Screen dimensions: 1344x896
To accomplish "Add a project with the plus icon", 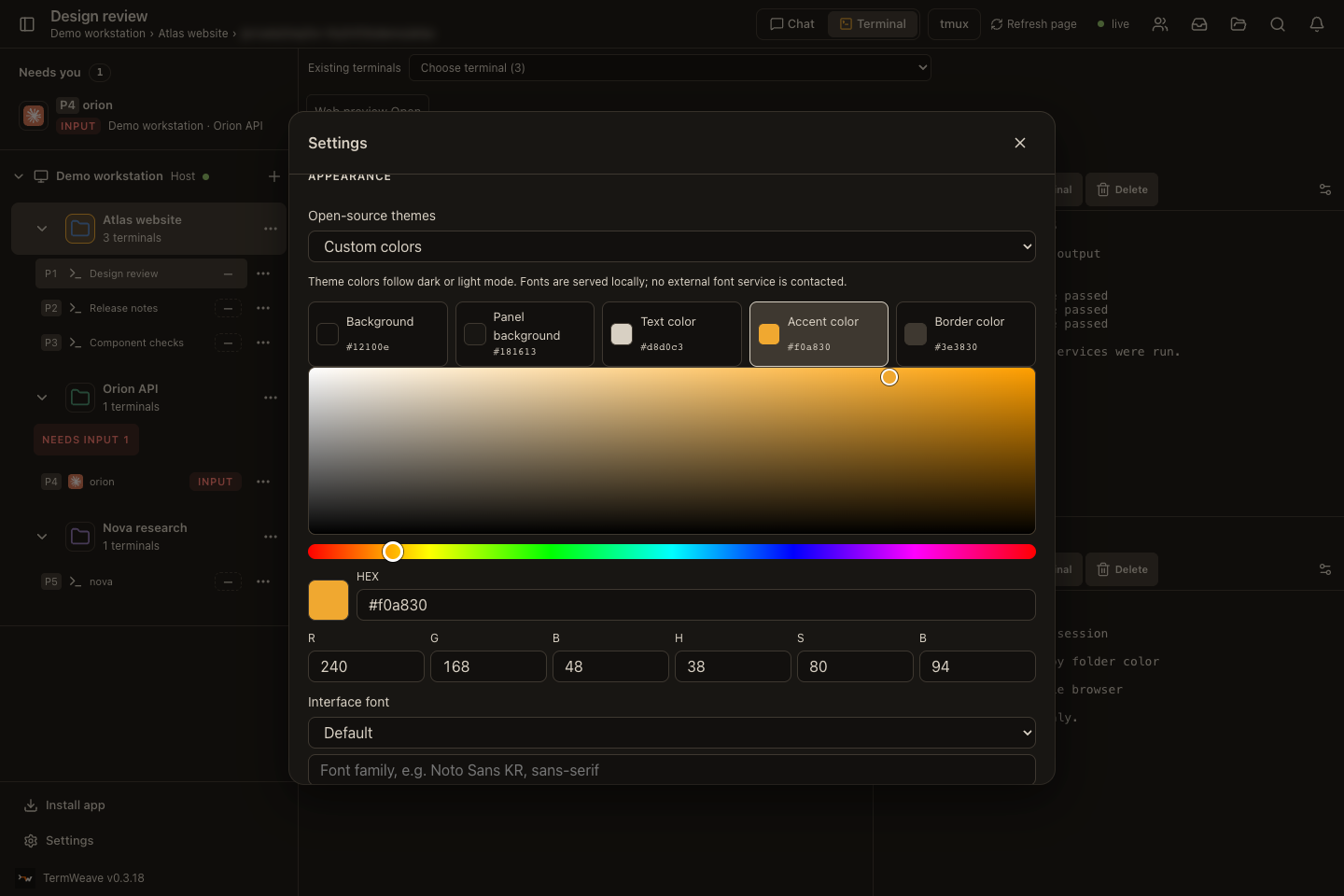I will click(274, 176).
